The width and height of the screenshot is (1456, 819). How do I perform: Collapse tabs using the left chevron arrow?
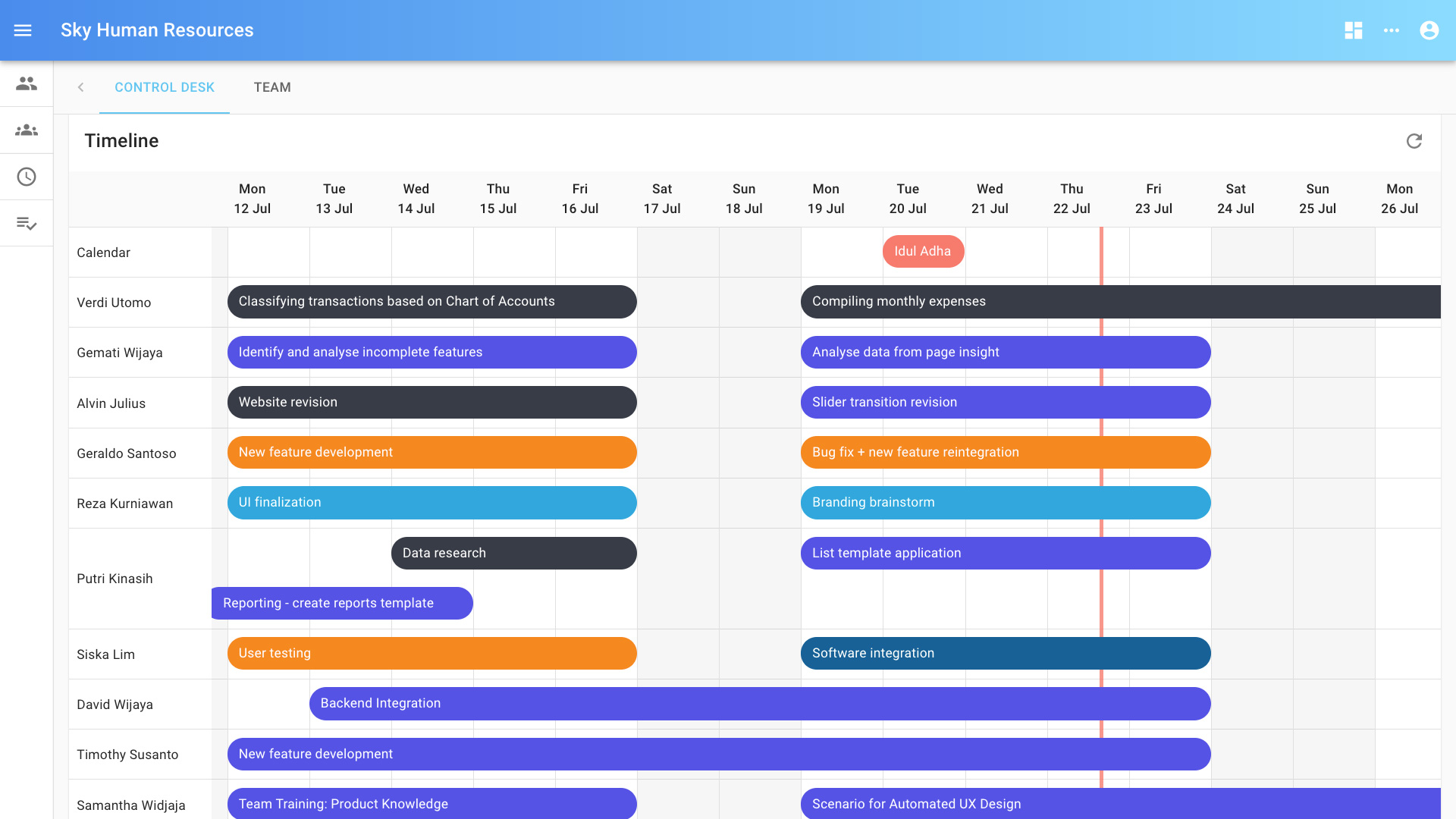tap(80, 87)
